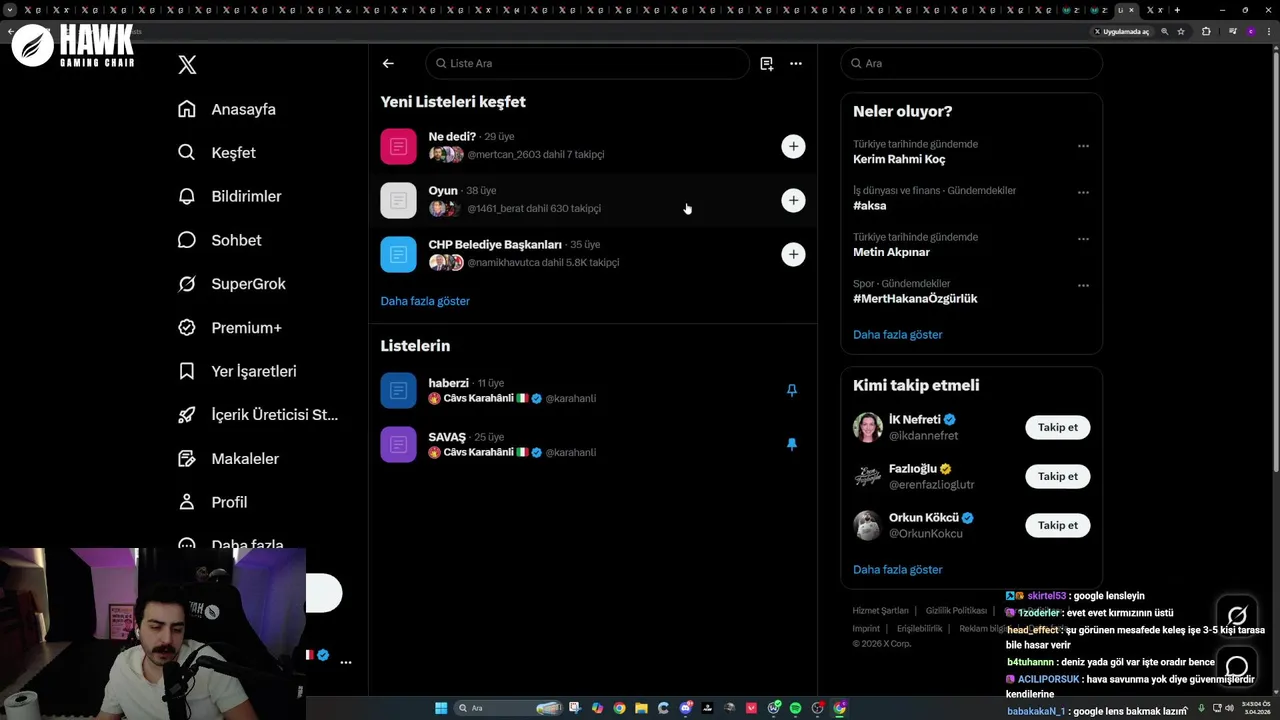The width and height of the screenshot is (1280, 720).
Task: Open the floating chat messages button
Action: [x=1237, y=666]
